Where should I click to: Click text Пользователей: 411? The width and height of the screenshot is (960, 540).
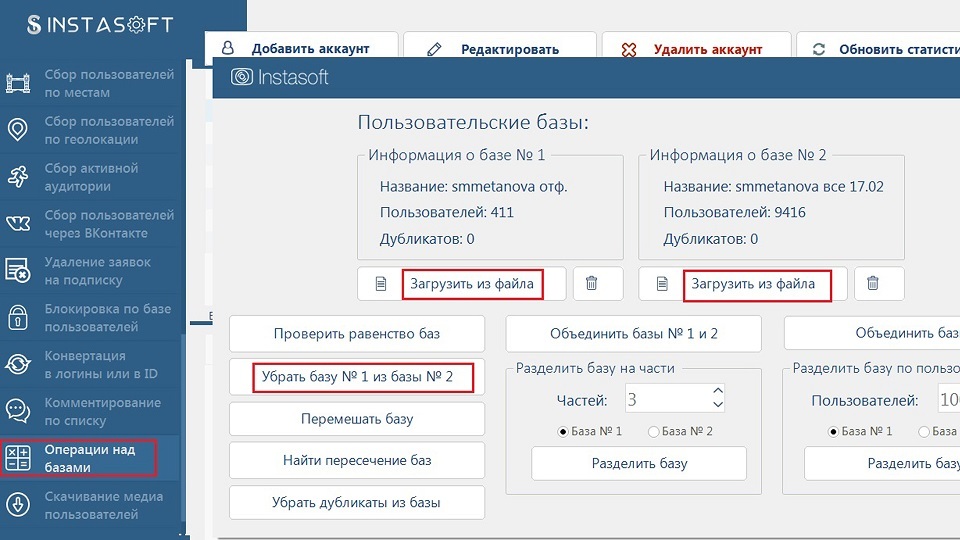(x=446, y=212)
